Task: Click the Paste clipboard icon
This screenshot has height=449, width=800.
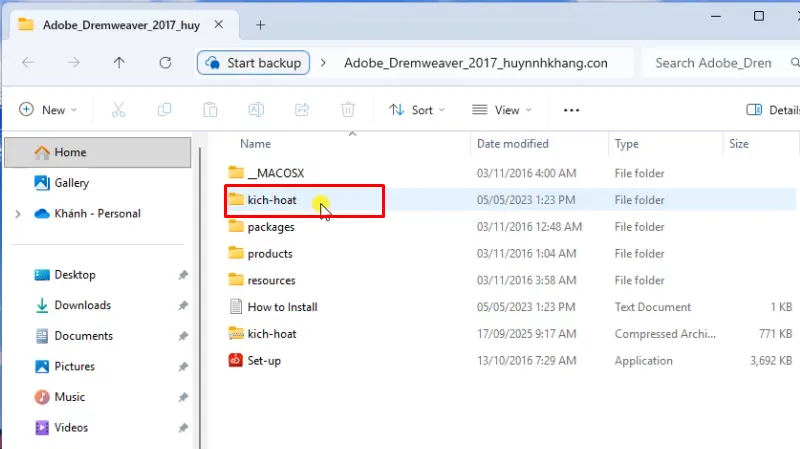Action: click(210, 110)
